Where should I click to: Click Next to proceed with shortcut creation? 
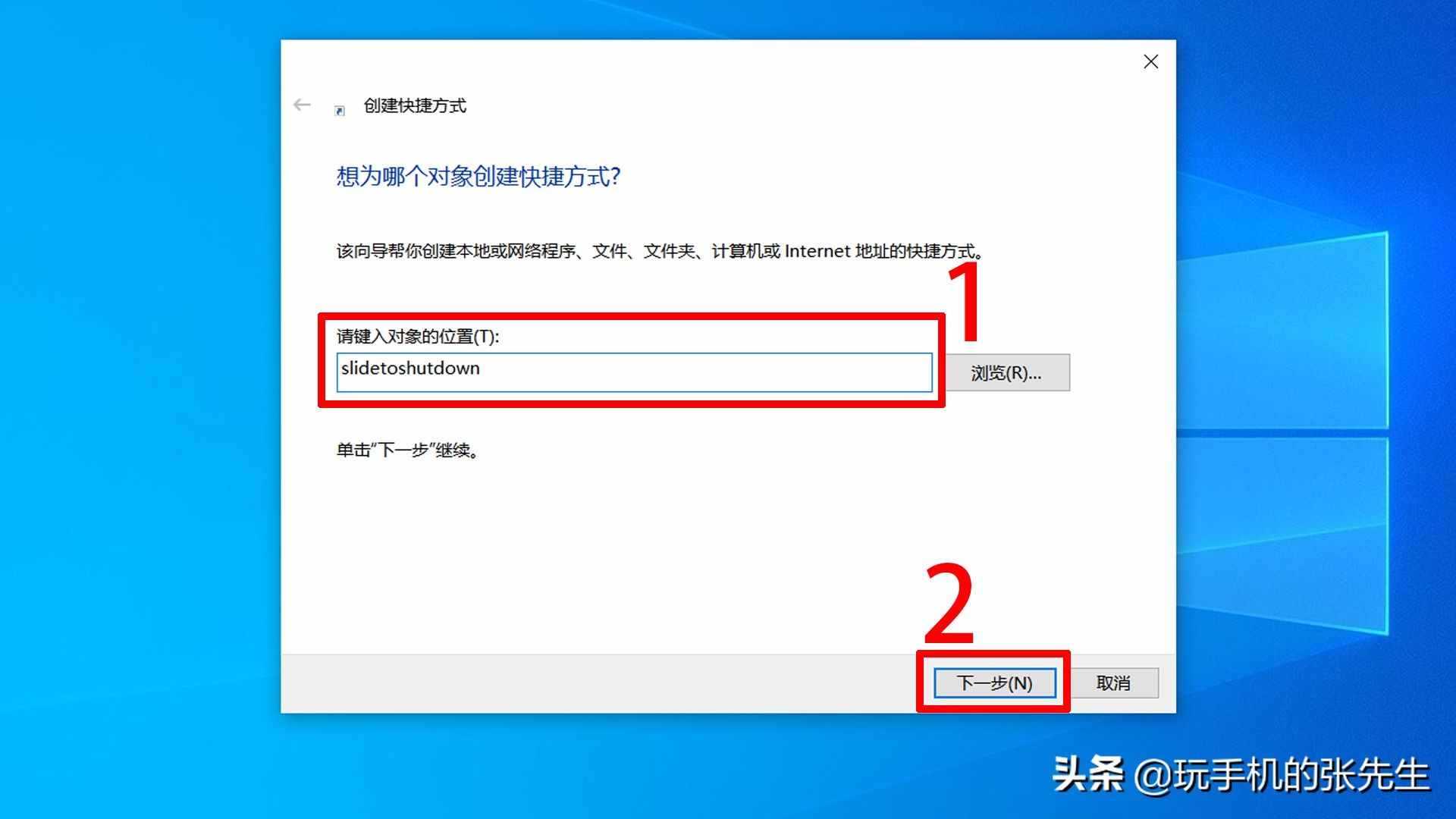tap(999, 682)
